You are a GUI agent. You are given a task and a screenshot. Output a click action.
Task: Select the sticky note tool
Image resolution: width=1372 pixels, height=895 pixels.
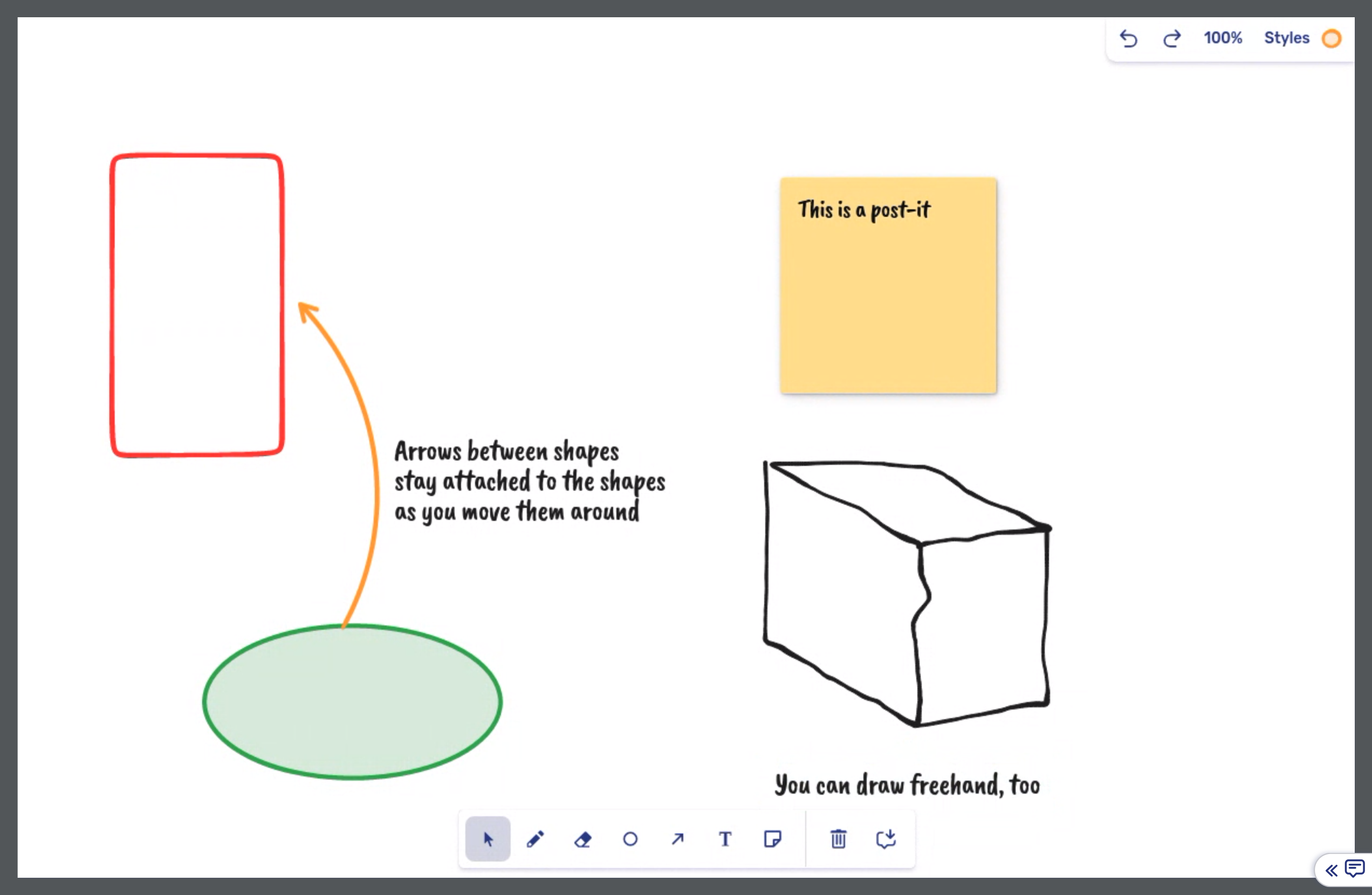[x=772, y=838]
